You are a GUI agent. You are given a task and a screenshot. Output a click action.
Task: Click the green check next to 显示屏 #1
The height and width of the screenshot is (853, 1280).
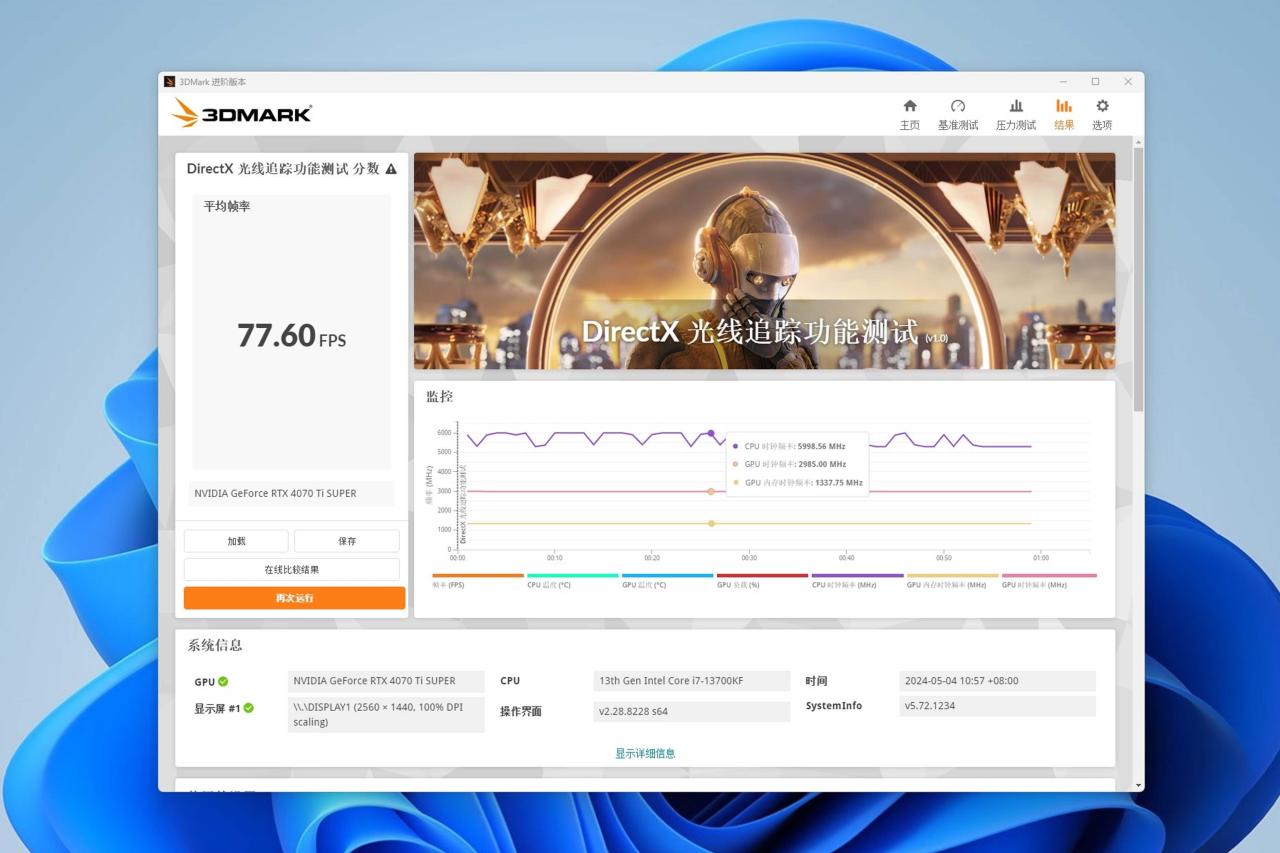[x=248, y=708]
